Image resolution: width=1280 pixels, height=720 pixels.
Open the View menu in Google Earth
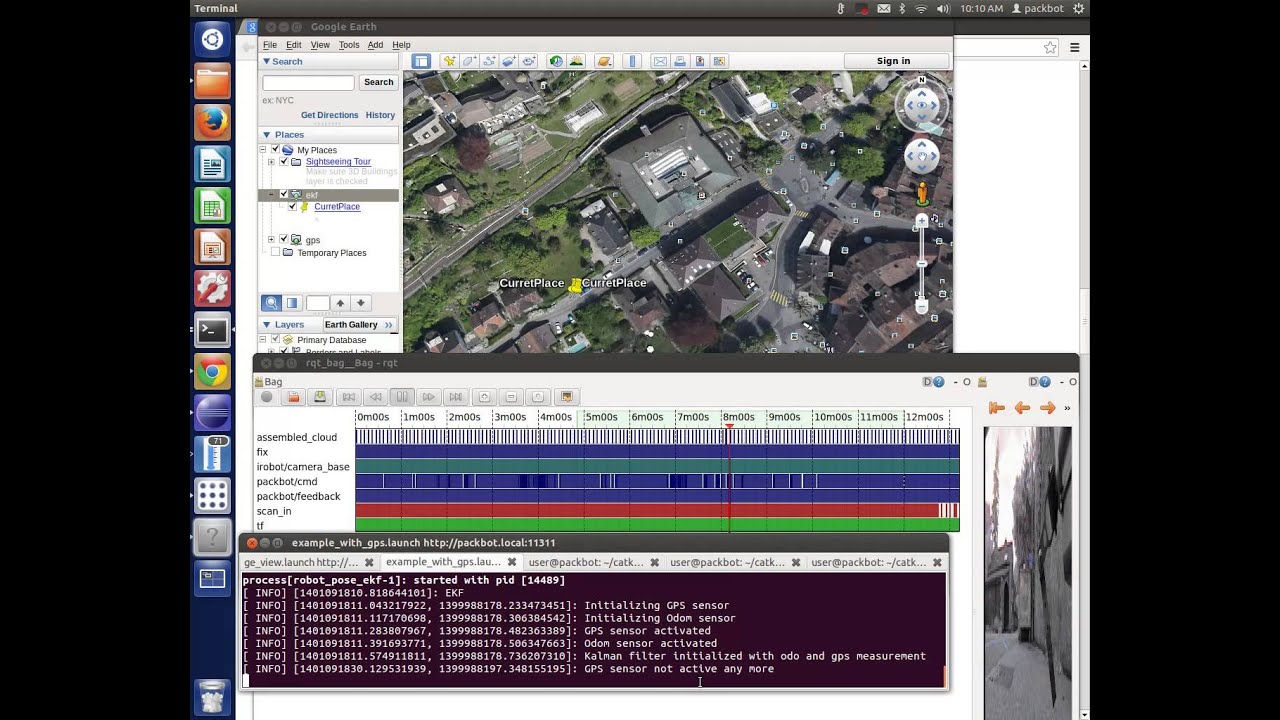pos(320,45)
